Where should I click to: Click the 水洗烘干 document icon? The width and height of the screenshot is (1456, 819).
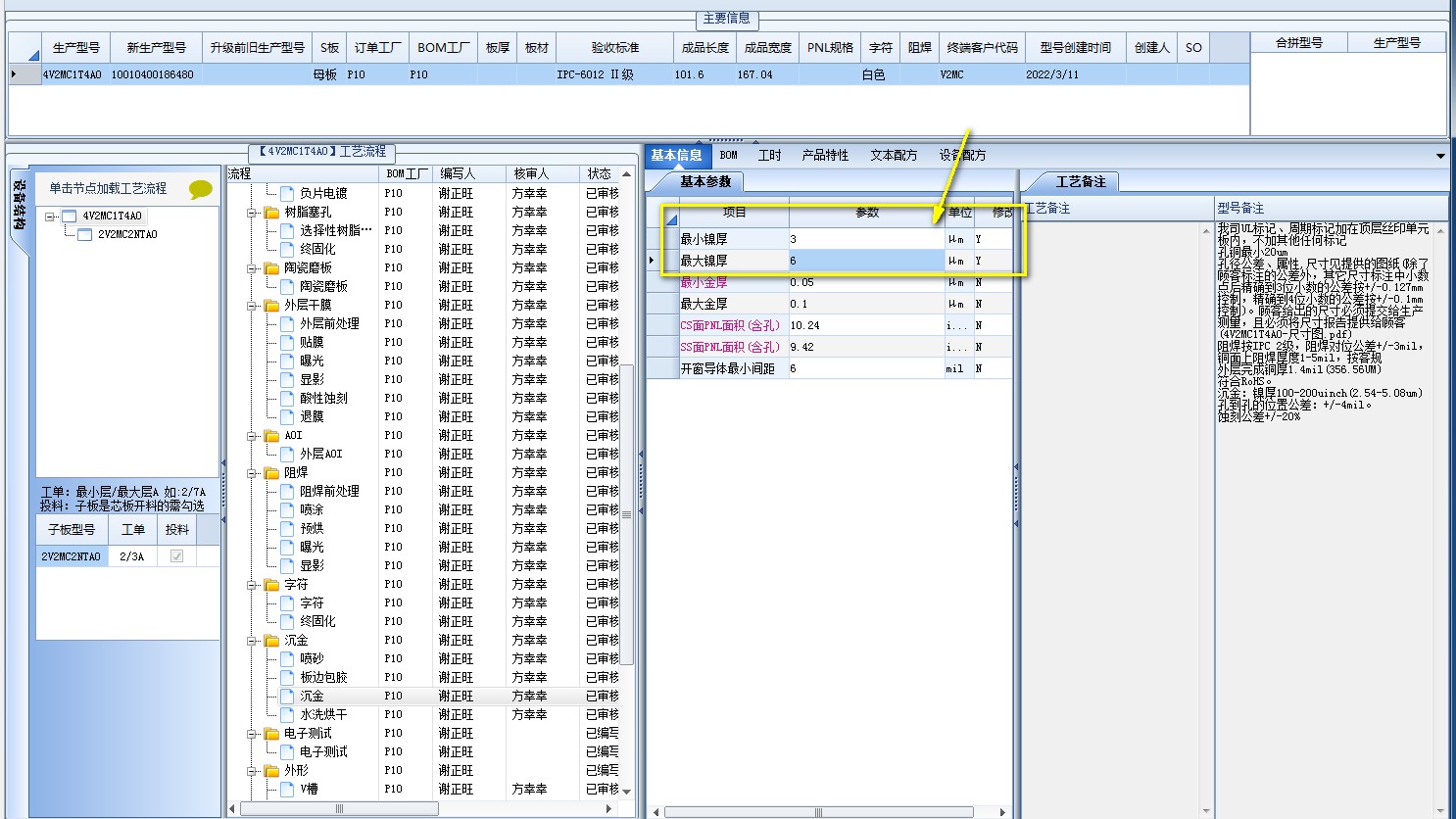[x=287, y=714]
